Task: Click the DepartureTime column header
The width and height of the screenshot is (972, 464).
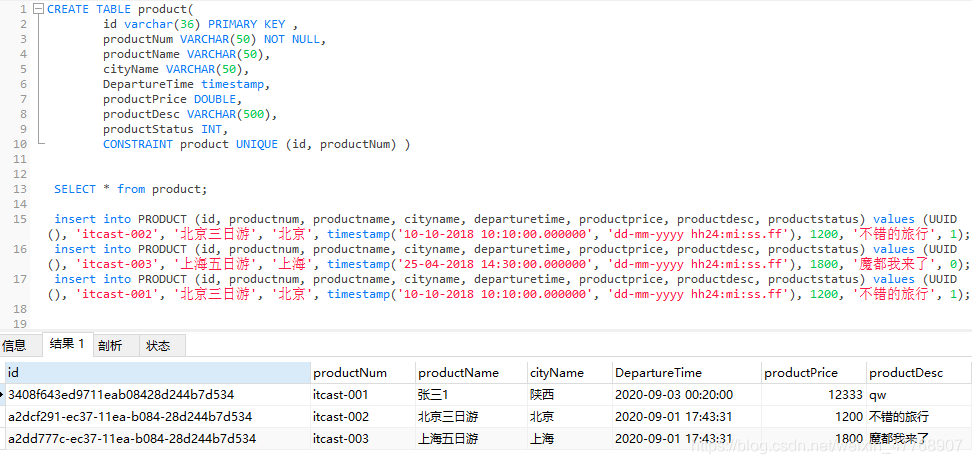Action: (x=686, y=373)
